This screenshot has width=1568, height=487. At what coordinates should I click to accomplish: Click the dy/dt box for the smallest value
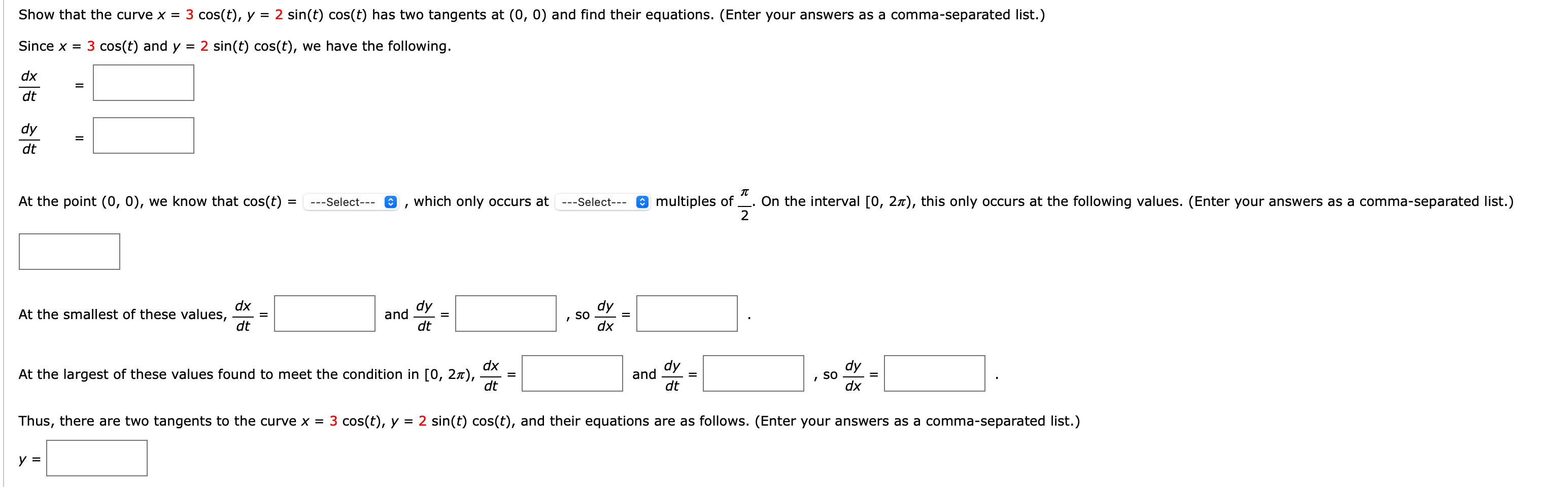pos(506,314)
